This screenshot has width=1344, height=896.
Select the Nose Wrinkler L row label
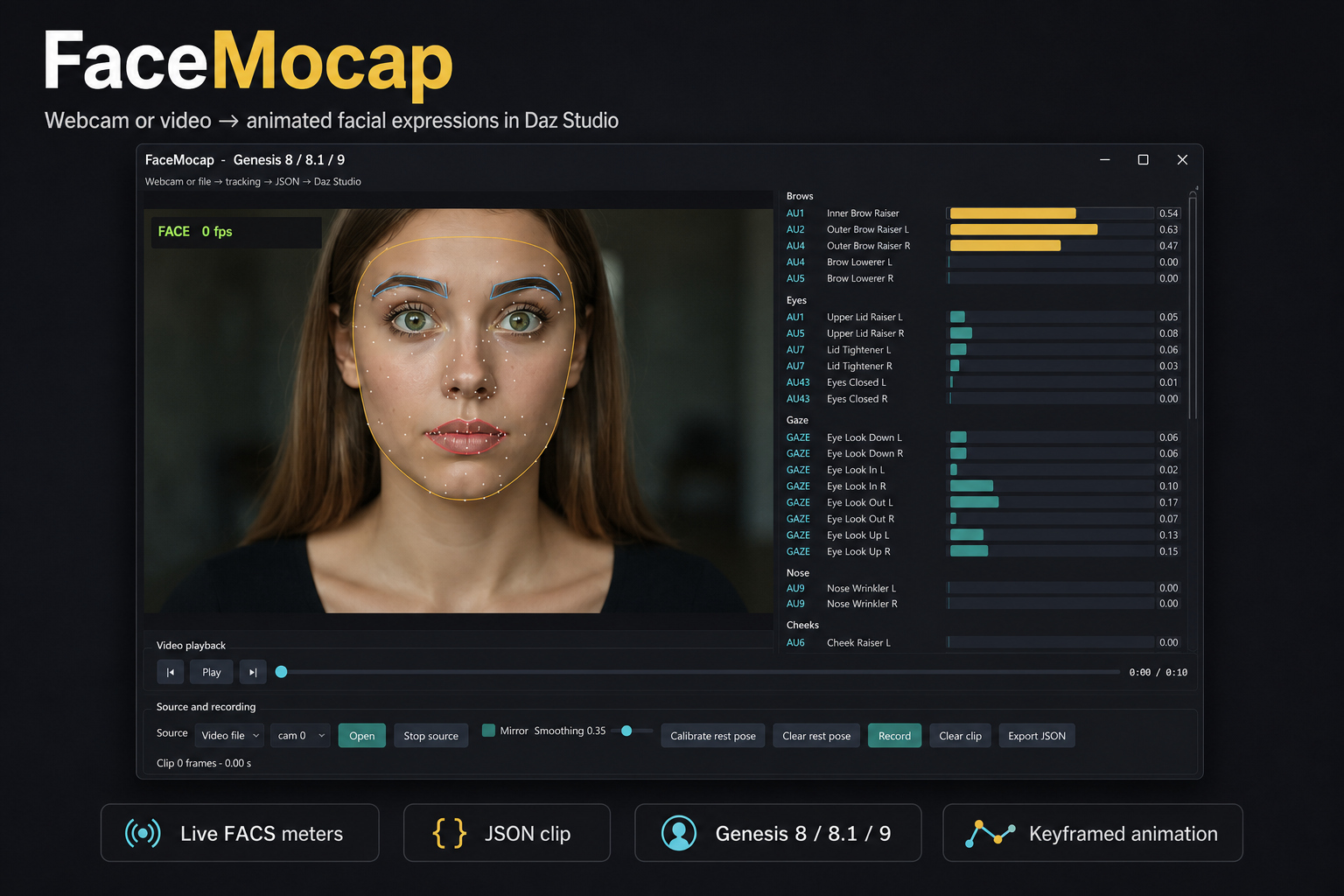[861, 588]
